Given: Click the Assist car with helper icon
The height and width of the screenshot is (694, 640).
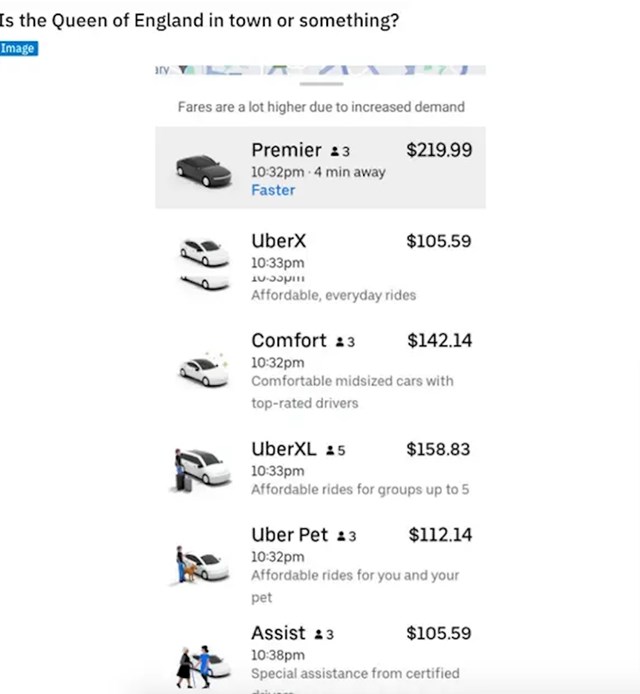Looking at the screenshot, I should click(x=203, y=666).
